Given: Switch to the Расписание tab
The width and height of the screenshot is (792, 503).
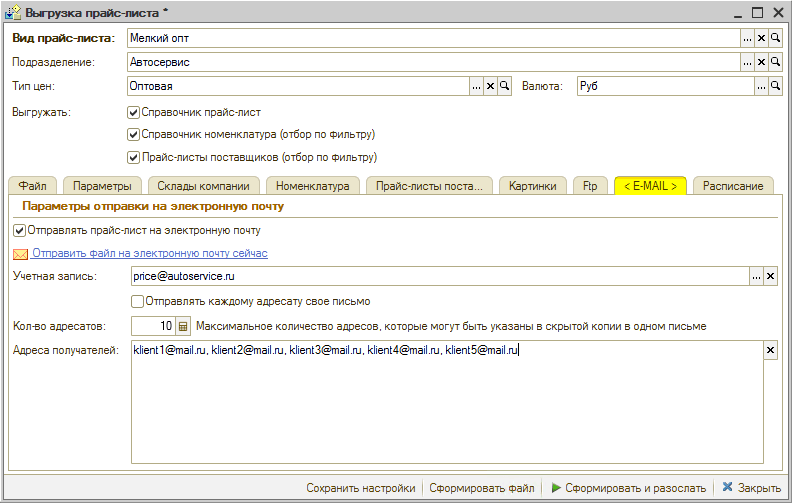Looking at the screenshot, I should coord(733,186).
